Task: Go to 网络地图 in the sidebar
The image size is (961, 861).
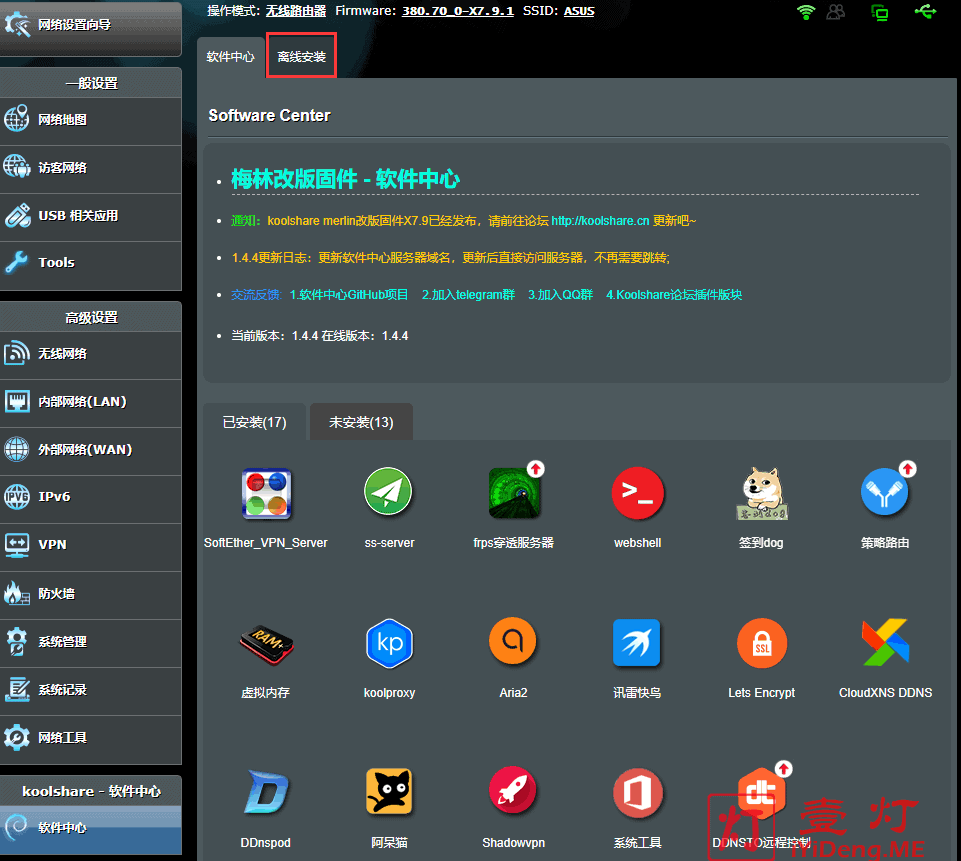Action: coord(91,121)
